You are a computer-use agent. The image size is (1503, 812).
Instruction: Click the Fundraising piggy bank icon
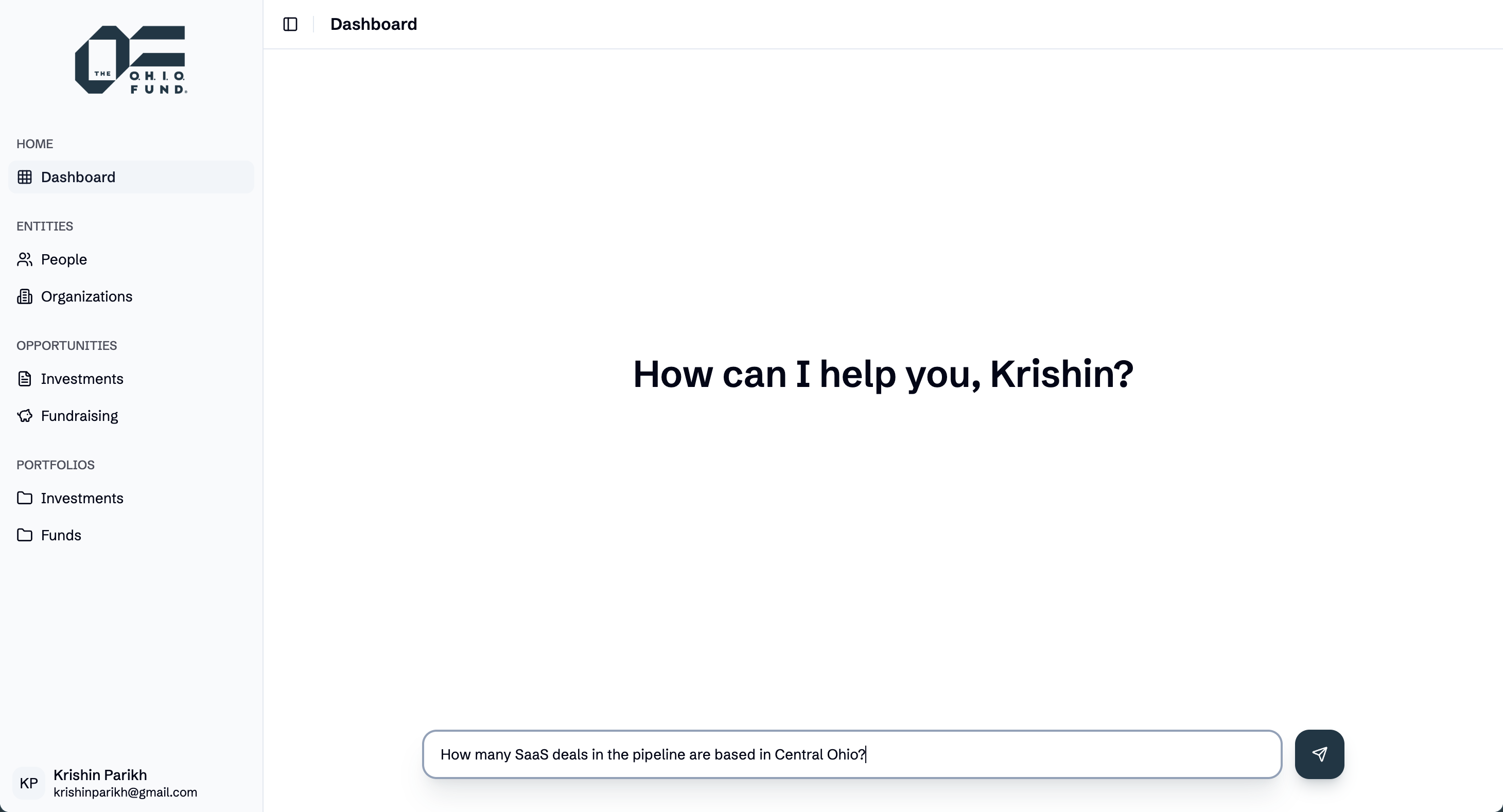tap(25, 415)
